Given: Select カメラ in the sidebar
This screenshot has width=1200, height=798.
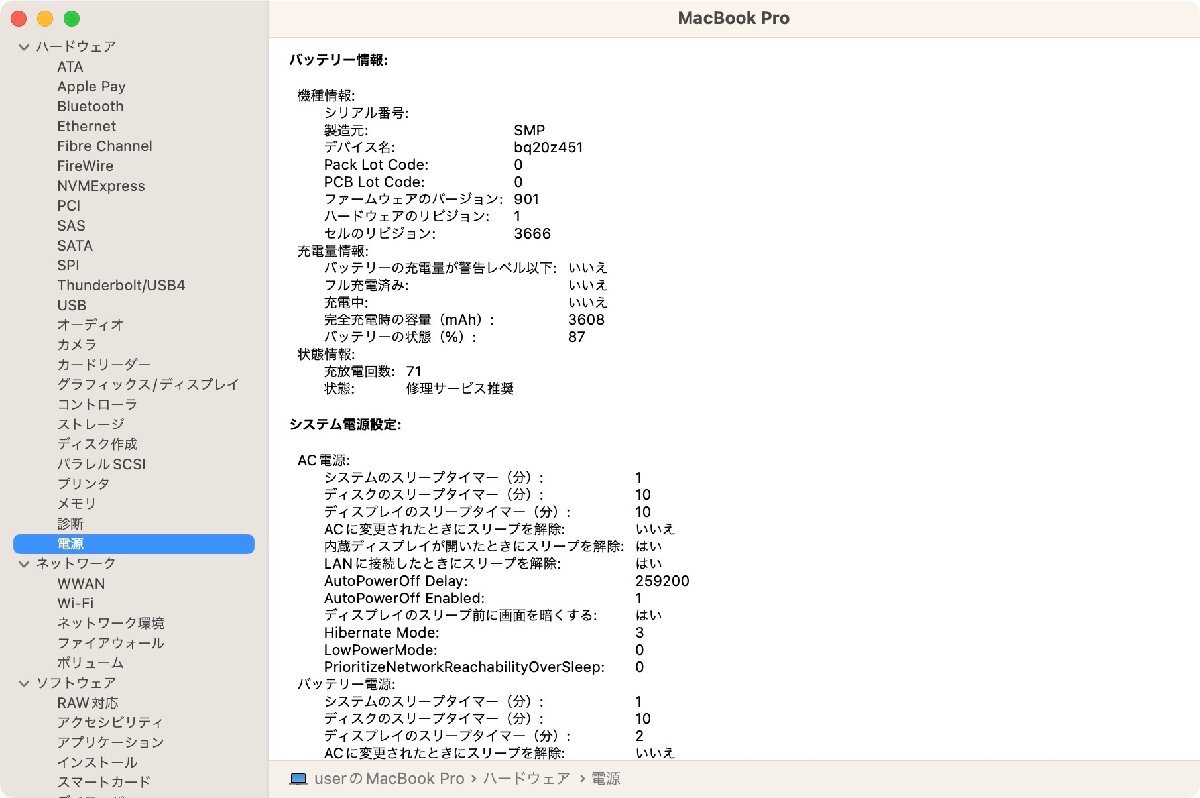Looking at the screenshot, I should click(x=77, y=345).
